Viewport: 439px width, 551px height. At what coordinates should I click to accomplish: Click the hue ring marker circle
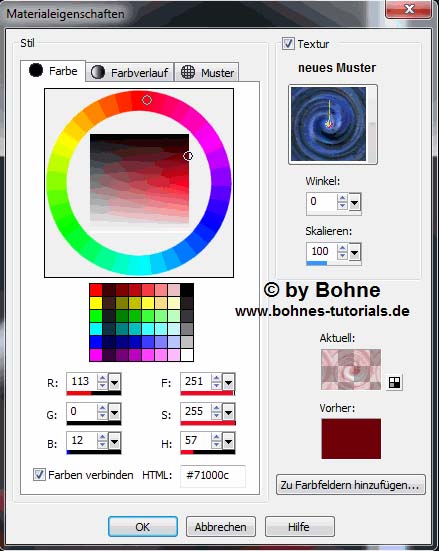click(x=147, y=100)
